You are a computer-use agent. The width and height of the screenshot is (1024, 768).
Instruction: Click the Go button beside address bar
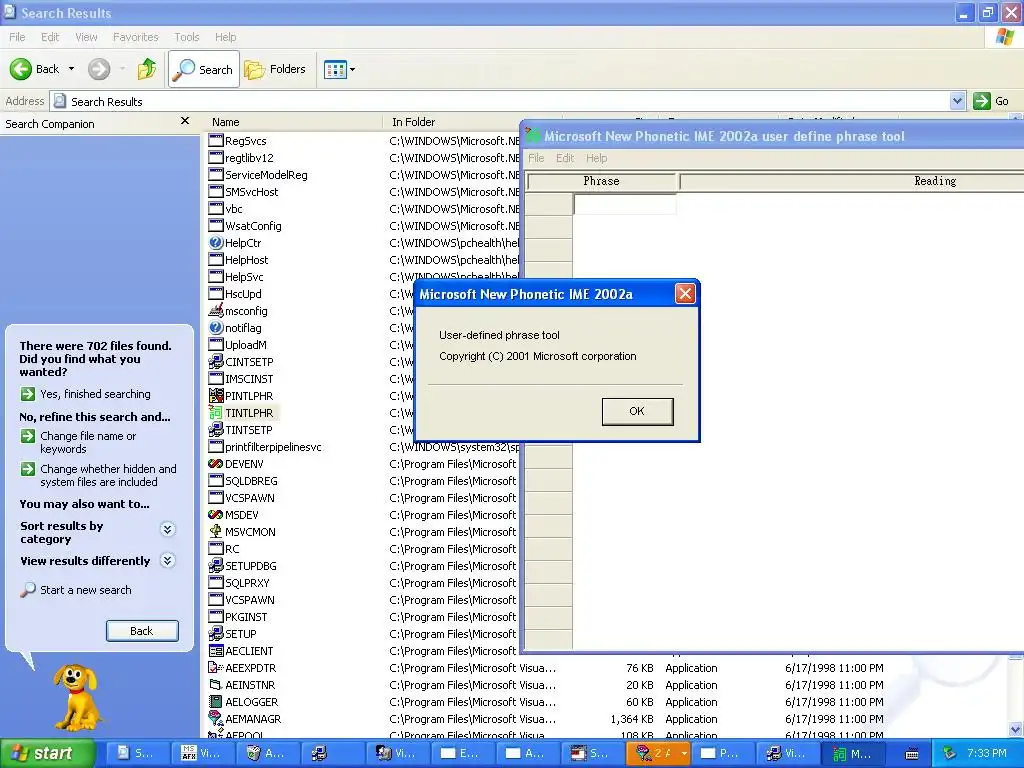click(991, 101)
